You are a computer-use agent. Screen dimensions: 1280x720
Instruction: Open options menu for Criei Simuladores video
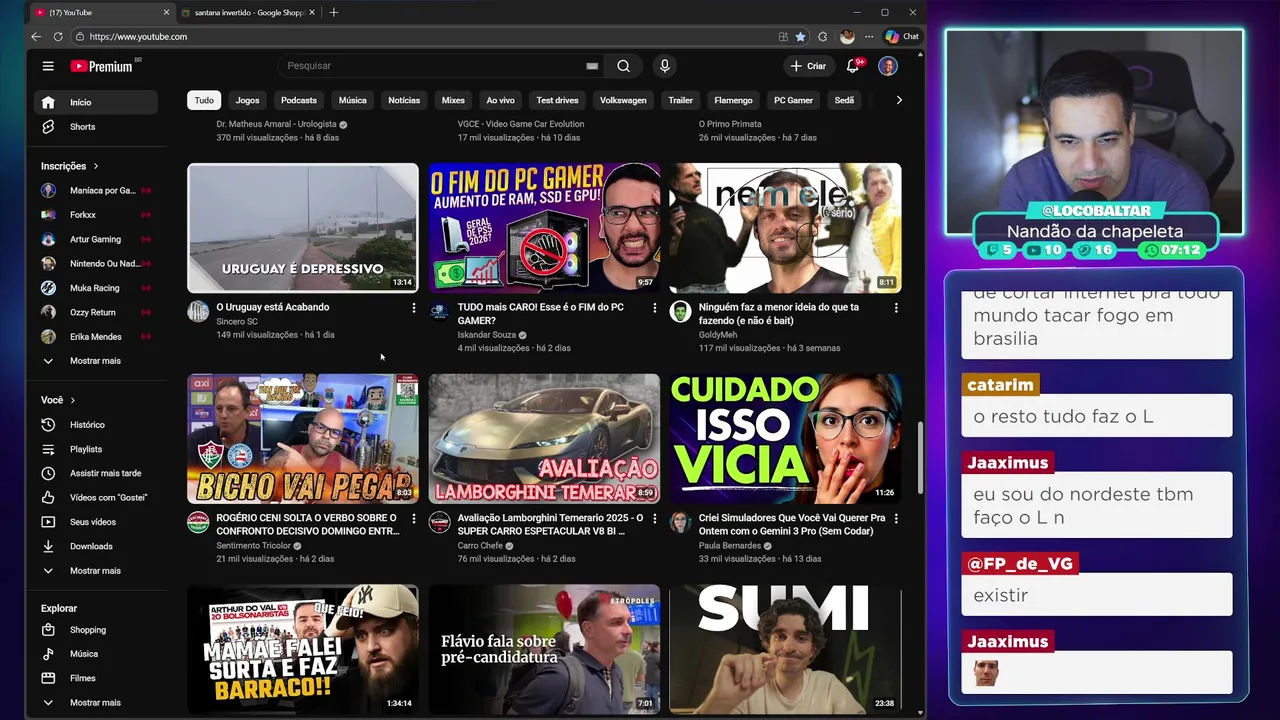click(896, 519)
